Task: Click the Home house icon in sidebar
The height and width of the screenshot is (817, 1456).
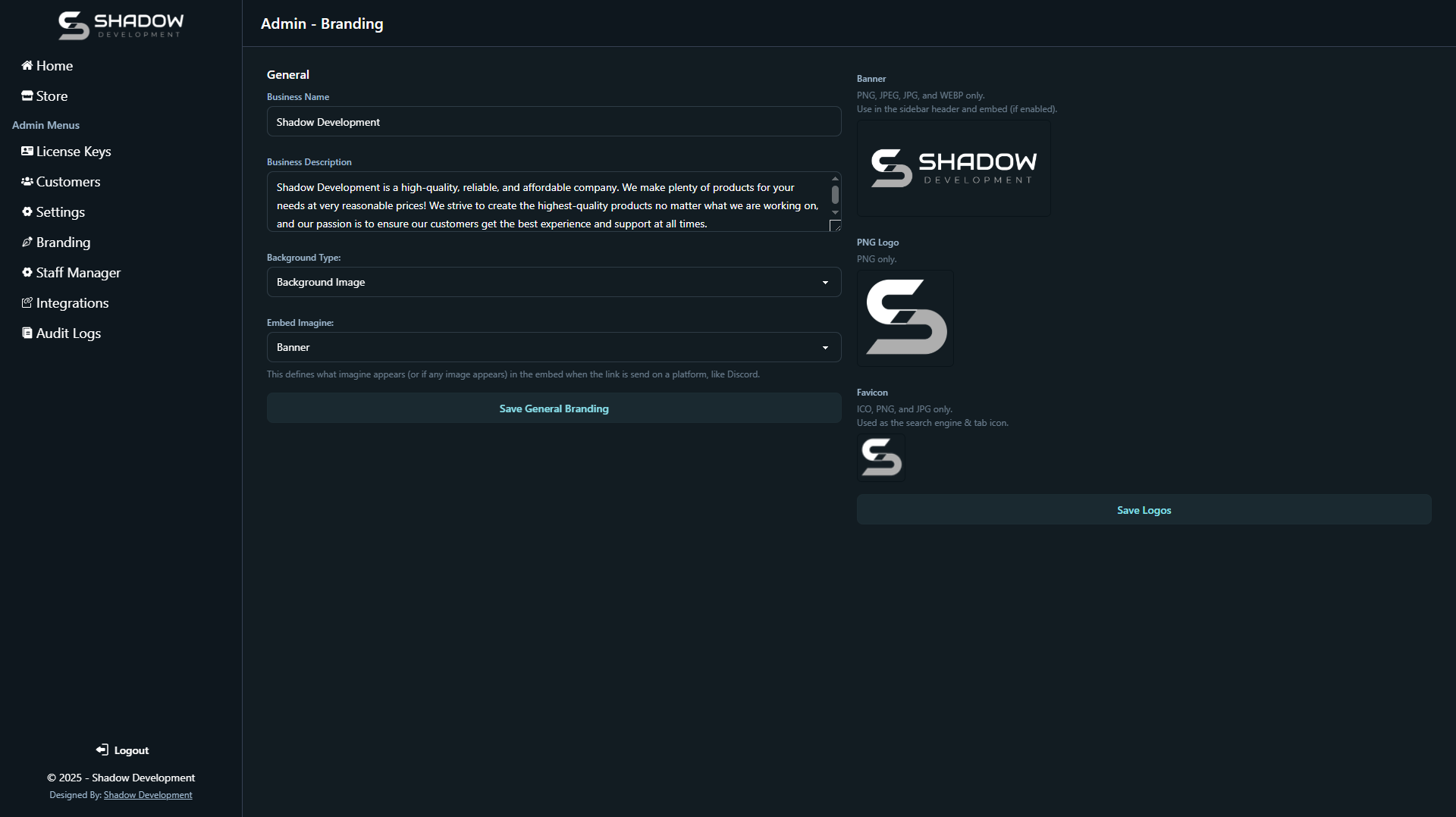Action: (27, 65)
